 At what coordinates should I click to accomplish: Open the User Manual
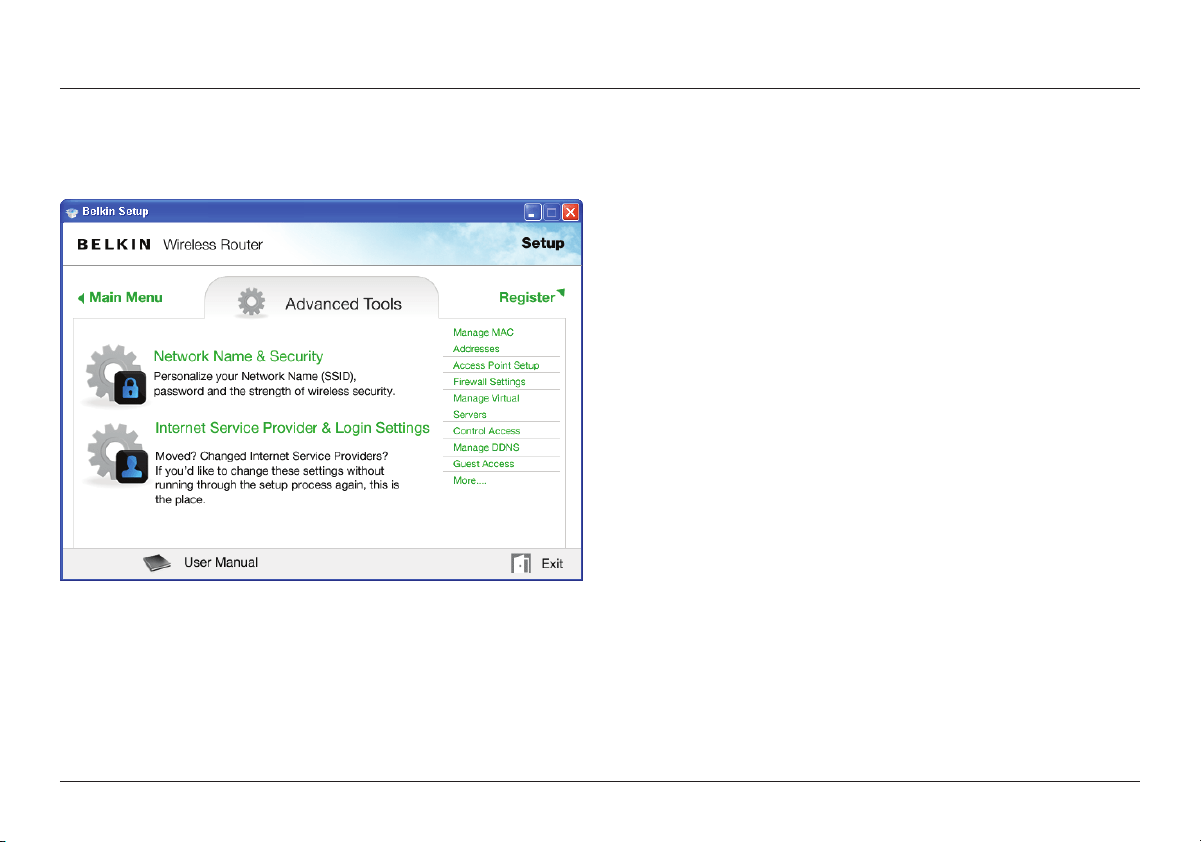coord(221,563)
